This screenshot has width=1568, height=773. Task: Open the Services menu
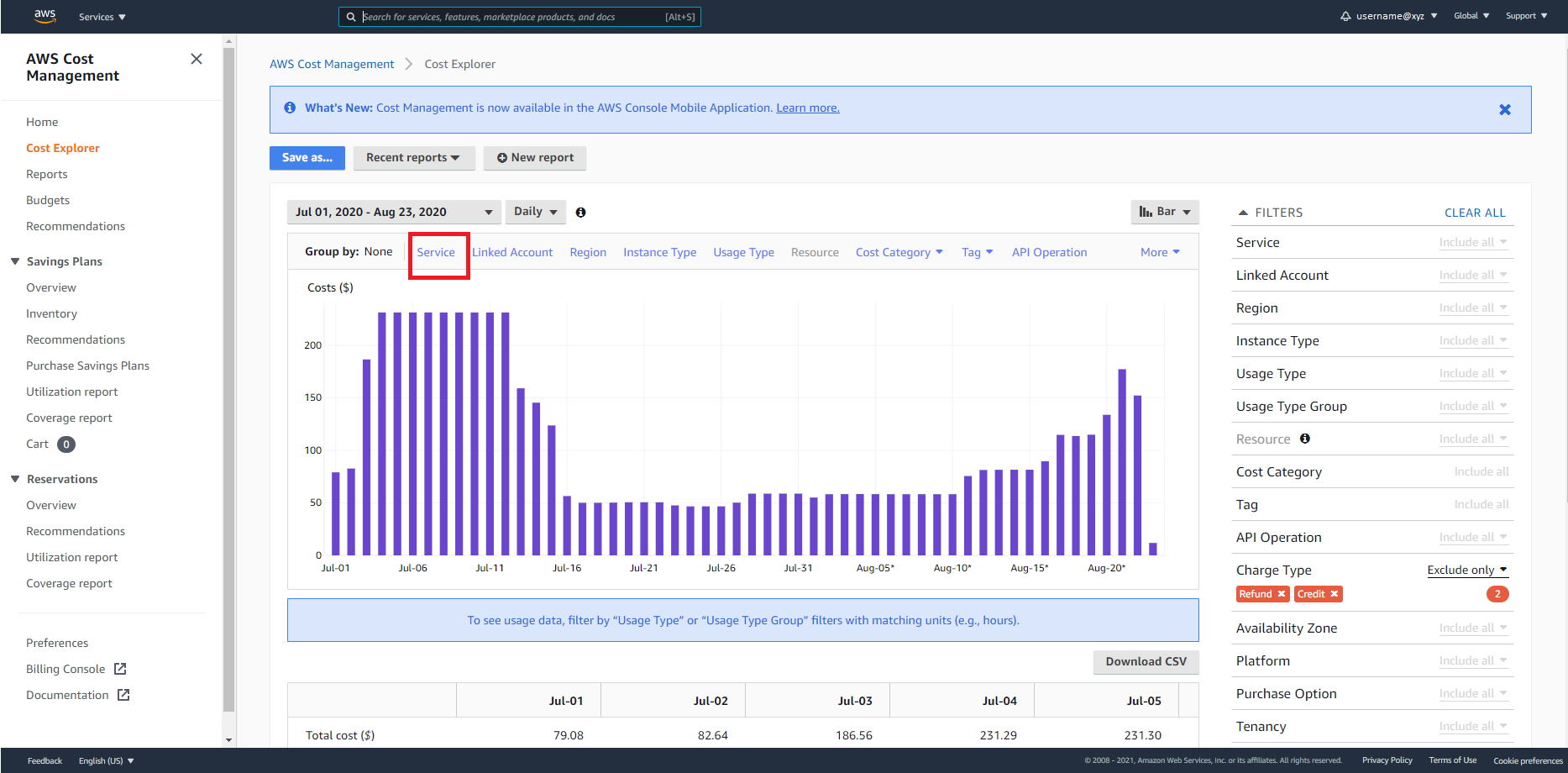[x=102, y=17]
